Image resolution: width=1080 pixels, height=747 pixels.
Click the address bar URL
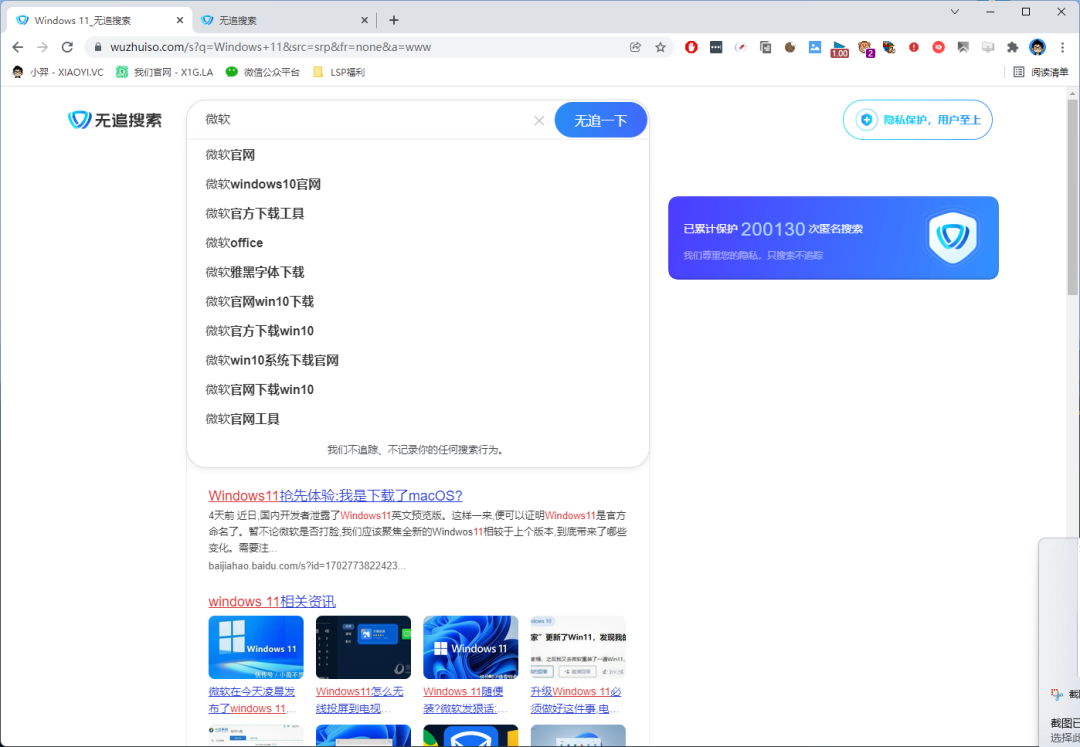(x=271, y=47)
